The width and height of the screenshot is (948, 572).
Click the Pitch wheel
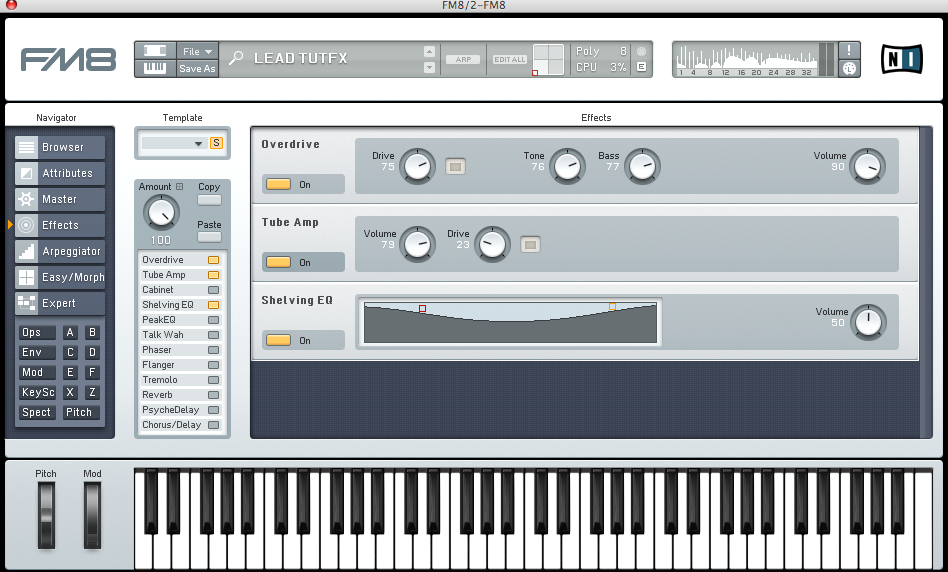pos(46,515)
